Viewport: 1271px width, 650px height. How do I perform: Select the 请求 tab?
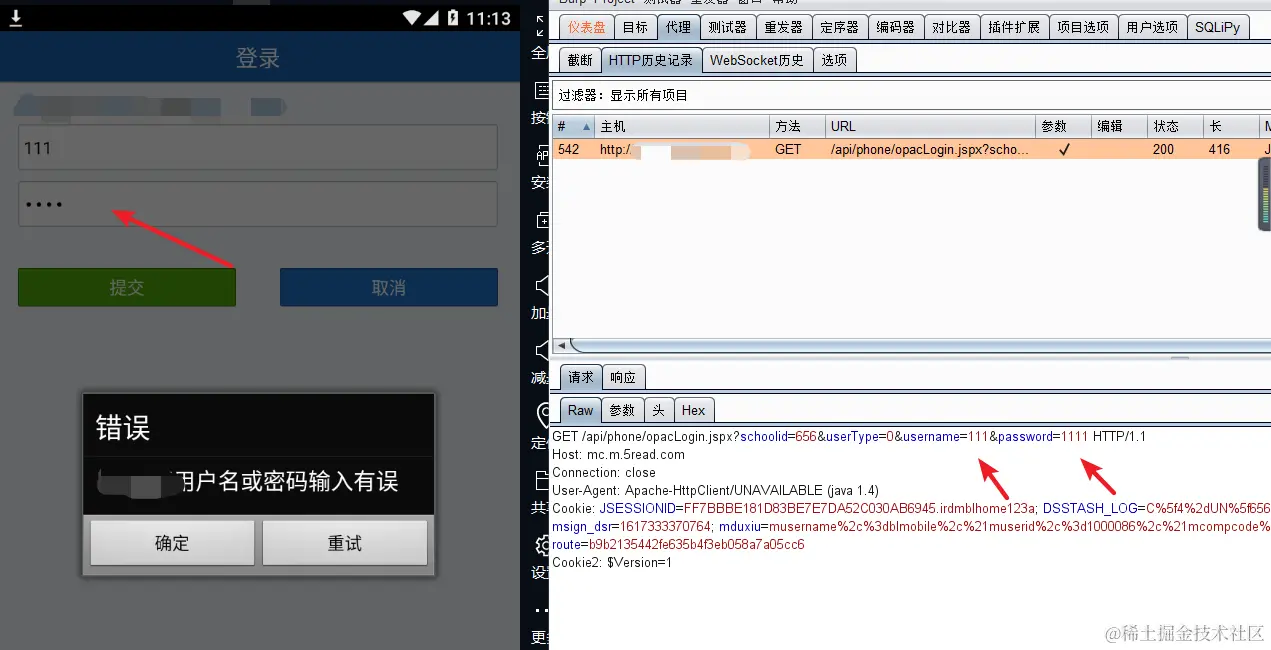tap(581, 377)
